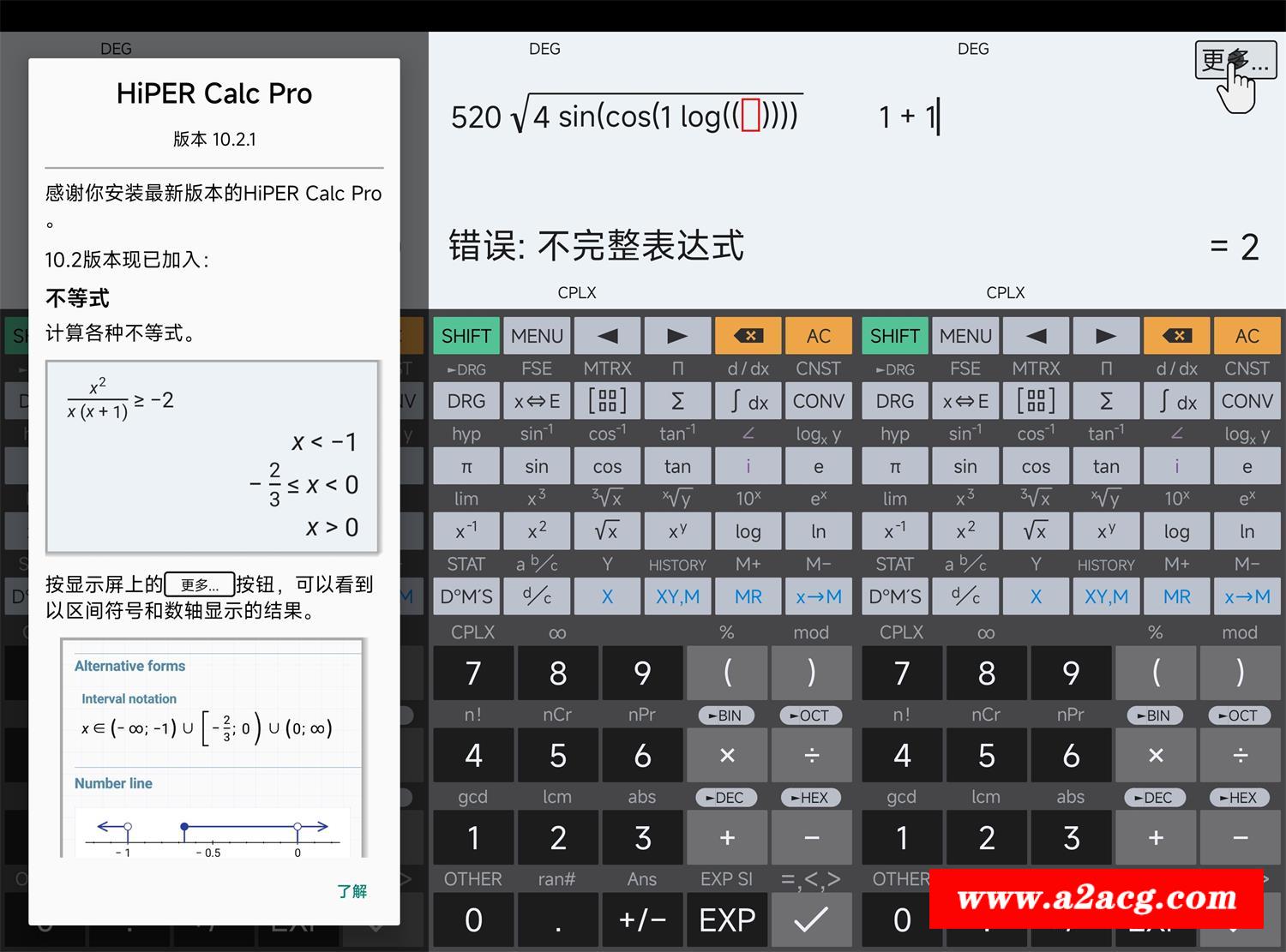Tap the Alternative forms screenshot in the dialog
Screen dimensions: 1286x952
click(213, 747)
